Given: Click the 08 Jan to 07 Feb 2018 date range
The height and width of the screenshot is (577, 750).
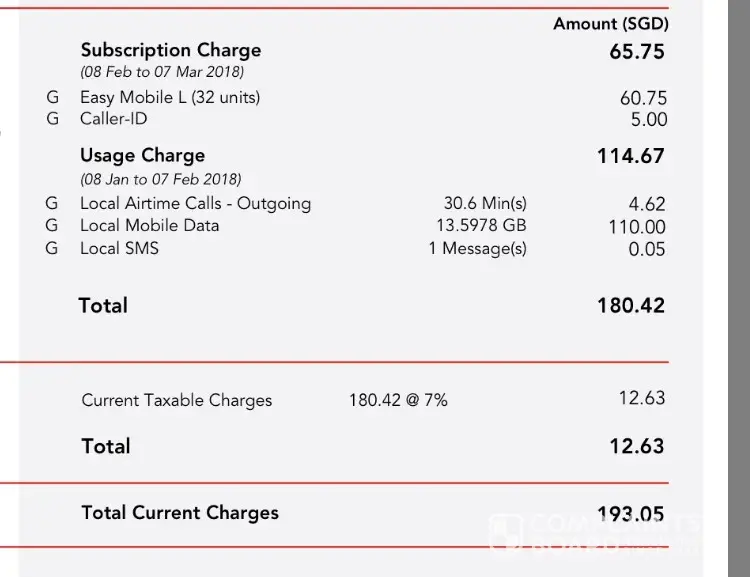Looking at the screenshot, I should [161, 180].
